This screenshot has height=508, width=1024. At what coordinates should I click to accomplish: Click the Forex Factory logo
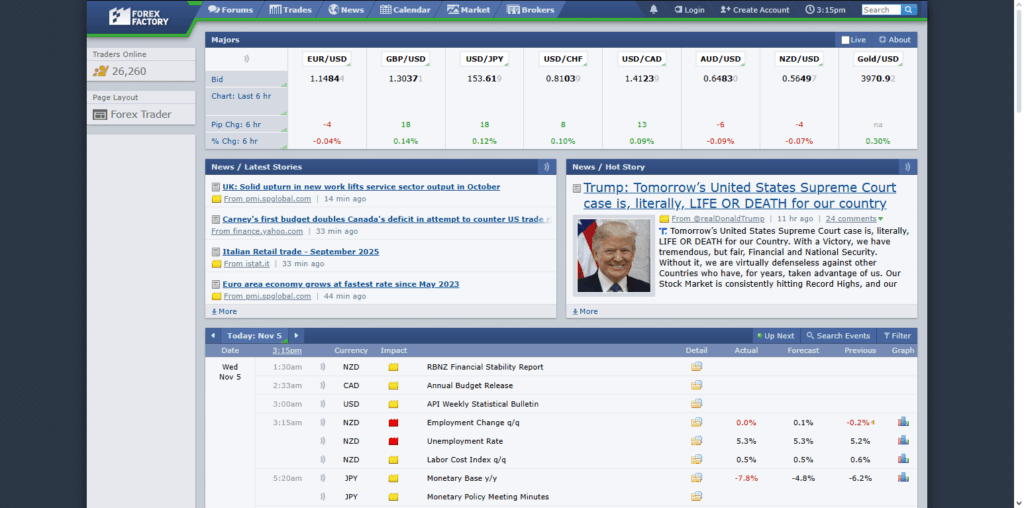pos(138,16)
